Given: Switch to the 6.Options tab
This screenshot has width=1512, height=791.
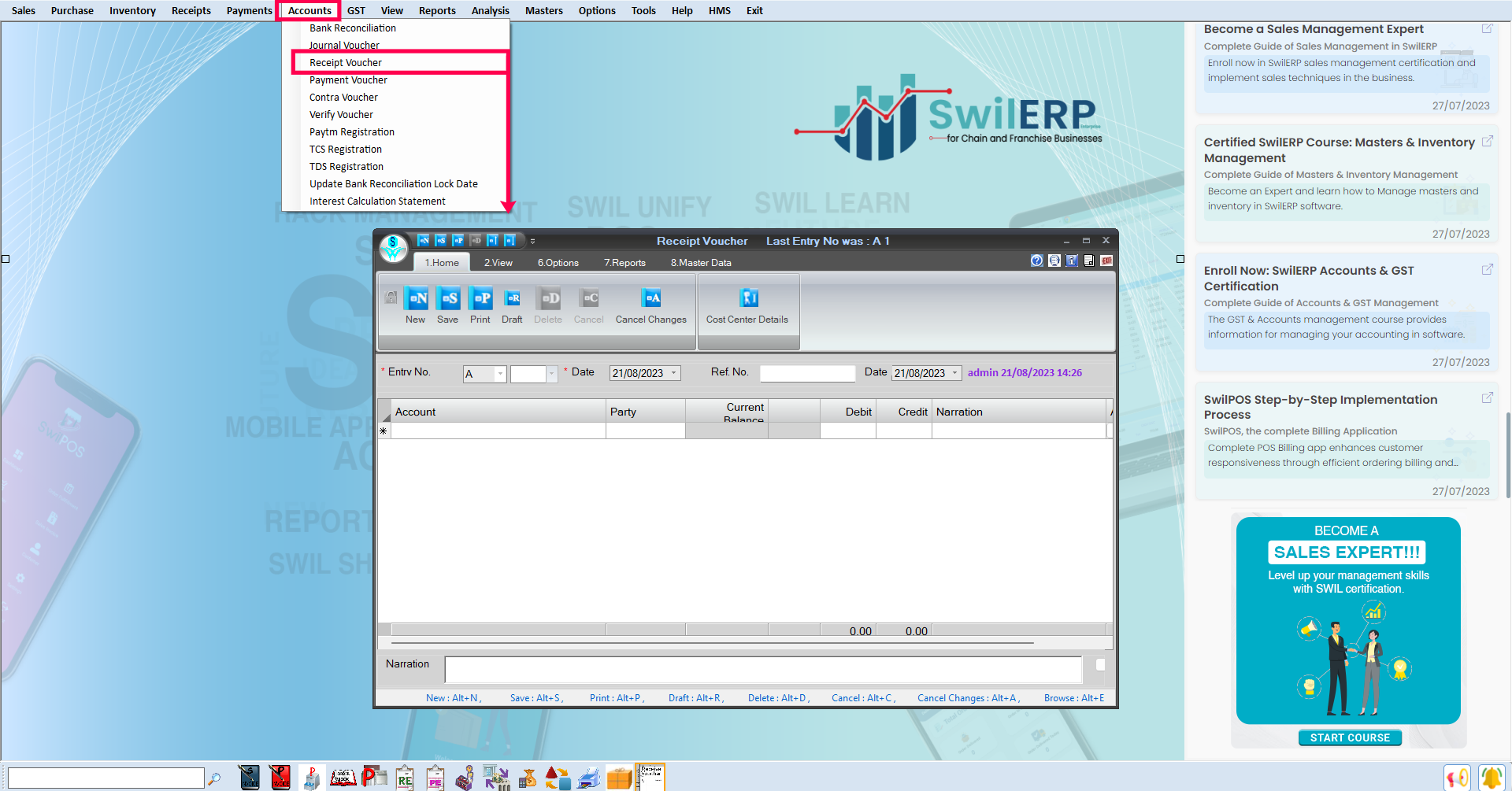Looking at the screenshot, I should pos(558,263).
